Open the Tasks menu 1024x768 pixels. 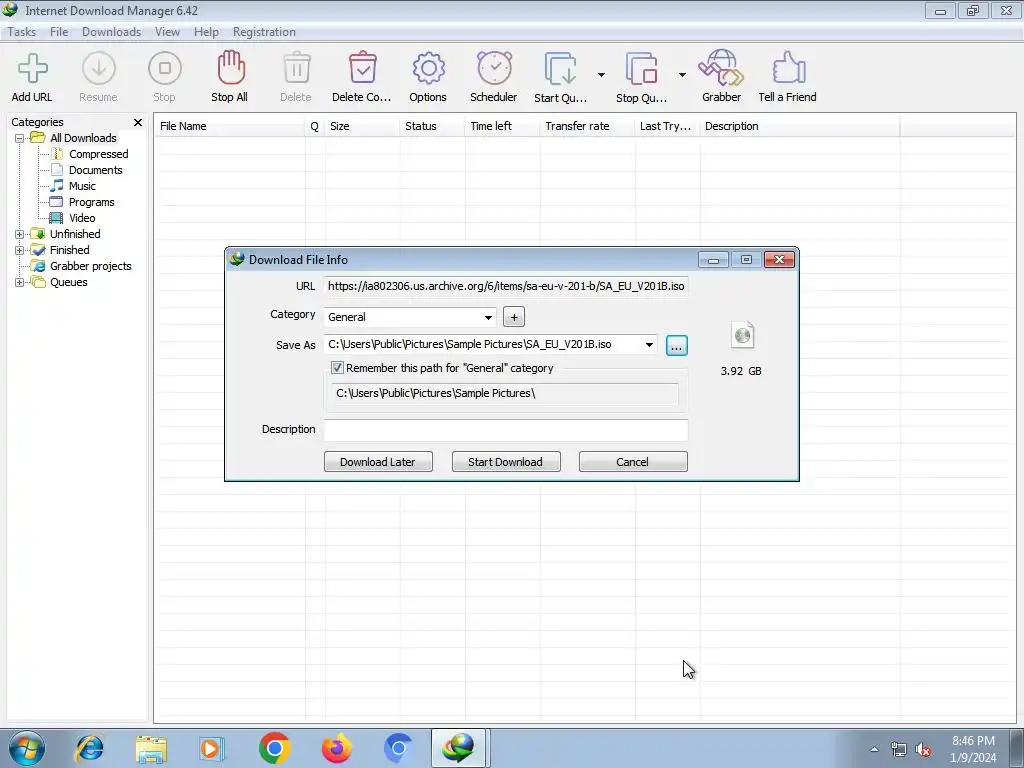pos(22,32)
